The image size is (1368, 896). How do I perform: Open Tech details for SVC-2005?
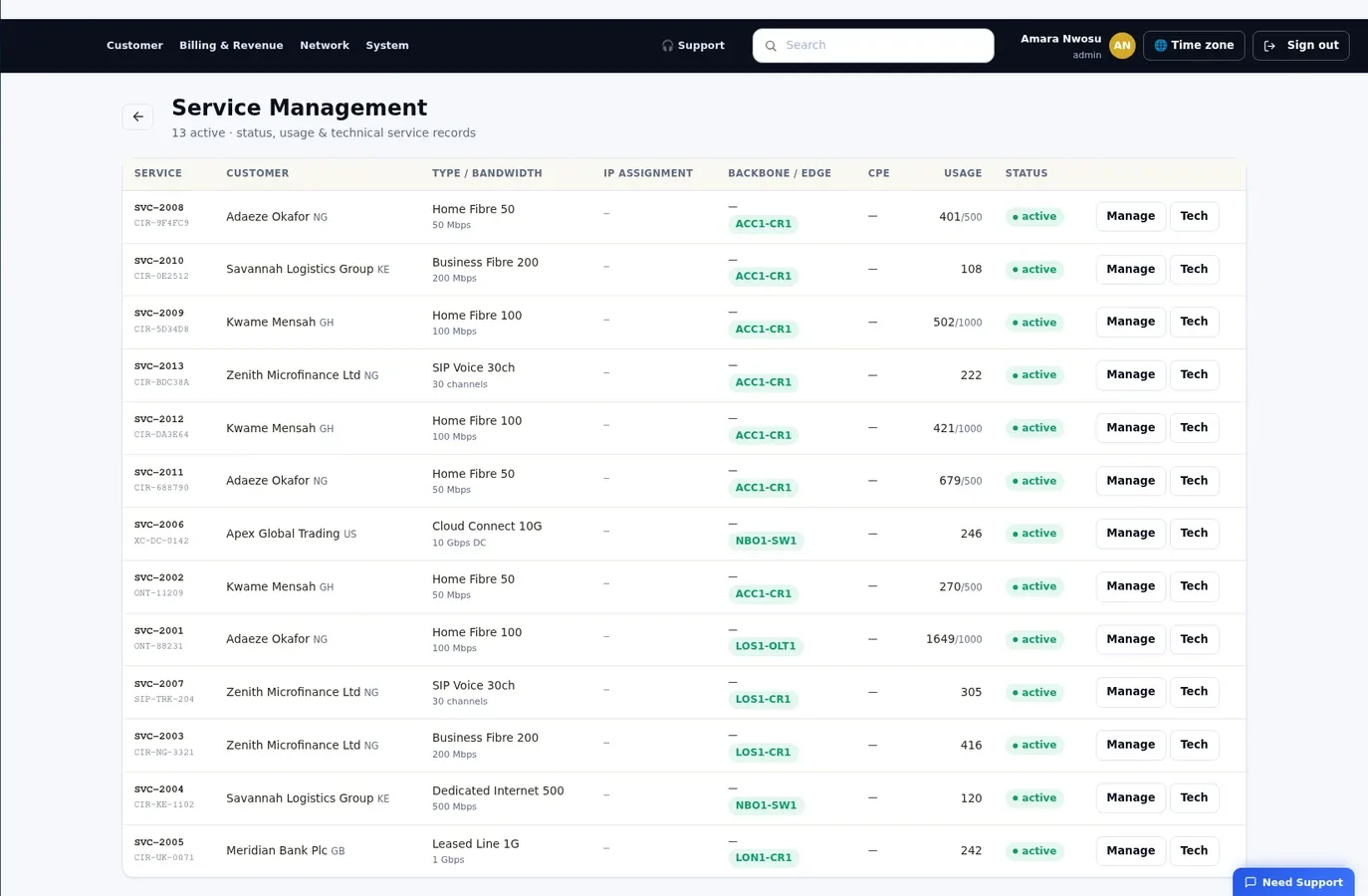click(1194, 850)
